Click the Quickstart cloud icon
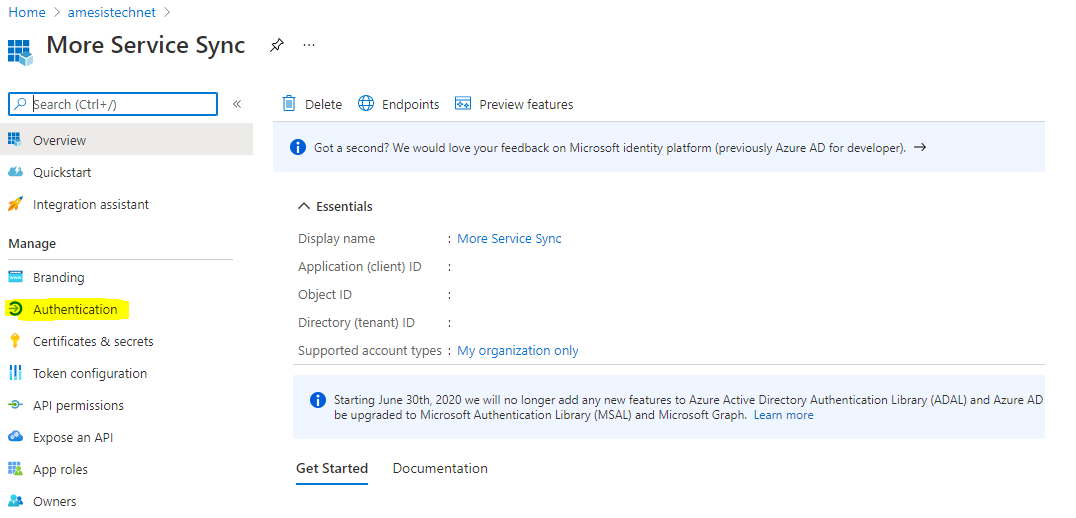This screenshot has height=518, width=1076. point(15,172)
